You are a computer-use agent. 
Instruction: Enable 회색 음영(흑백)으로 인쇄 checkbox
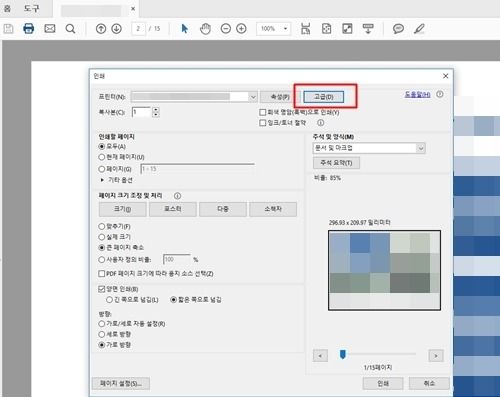tap(263, 112)
